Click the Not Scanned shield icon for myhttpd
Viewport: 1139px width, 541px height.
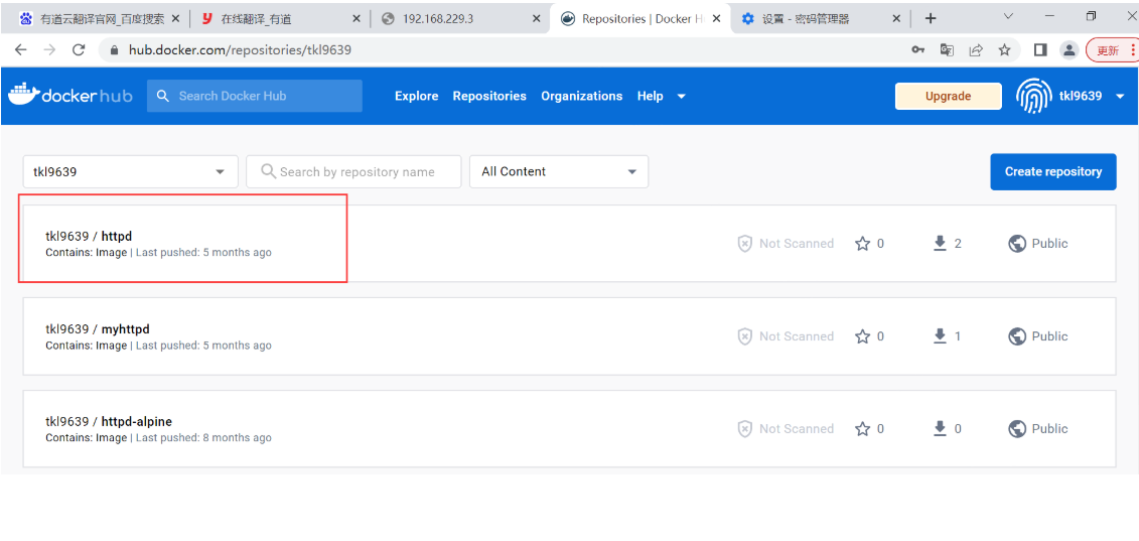pyautogui.click(x=745, y=336)
